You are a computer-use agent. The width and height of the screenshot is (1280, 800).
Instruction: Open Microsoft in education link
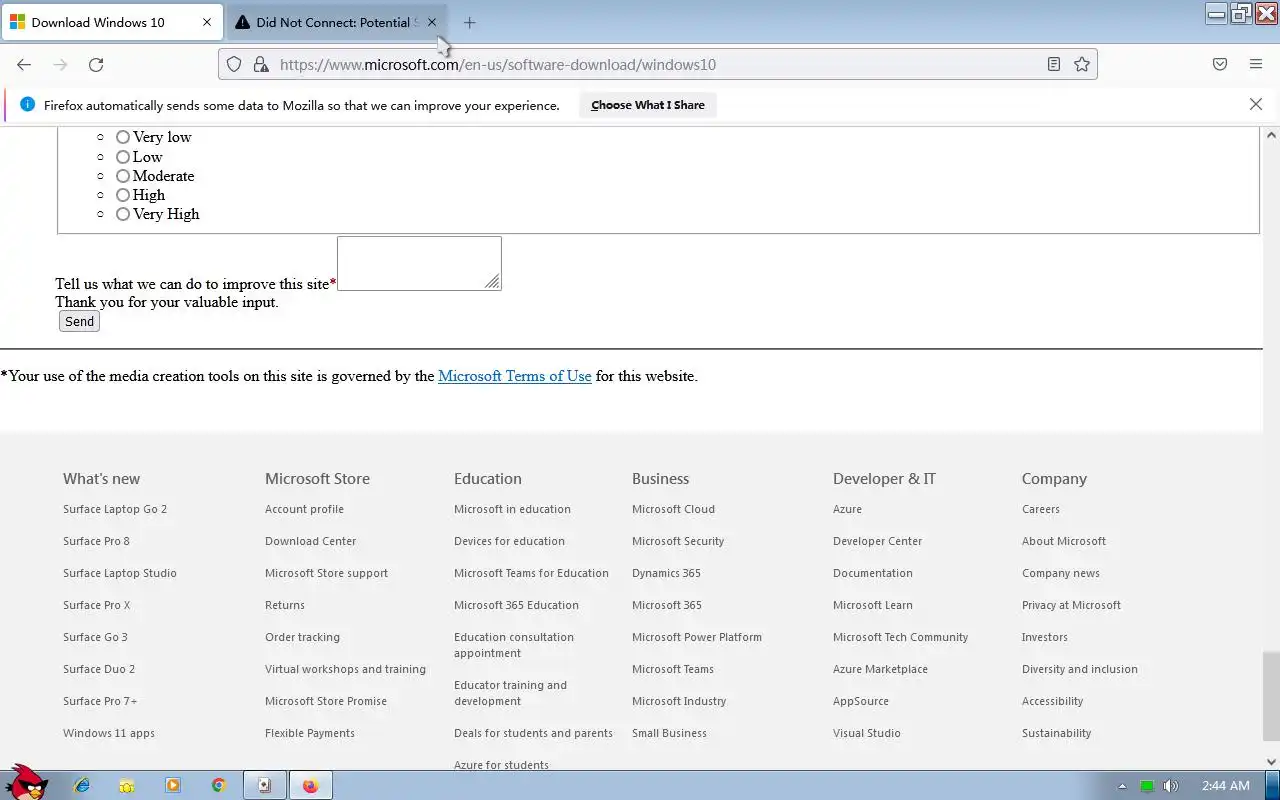coord(512,509)
